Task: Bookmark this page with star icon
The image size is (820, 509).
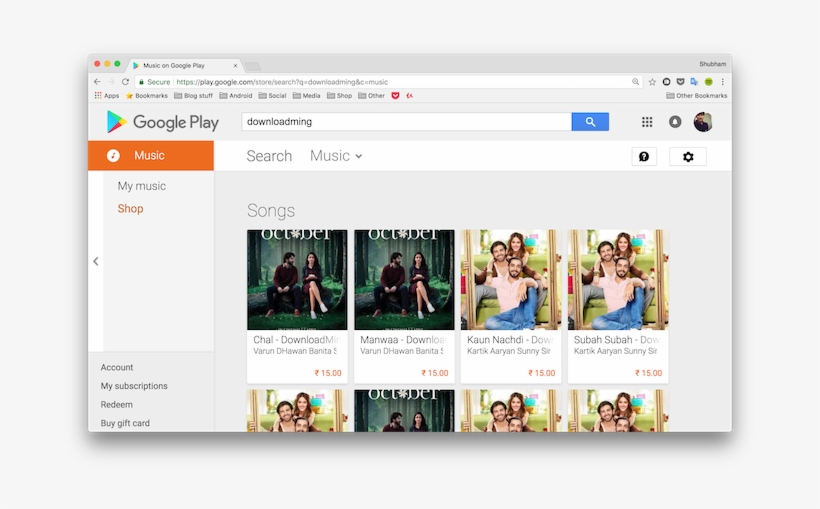Action: click(x=652, y=82)
